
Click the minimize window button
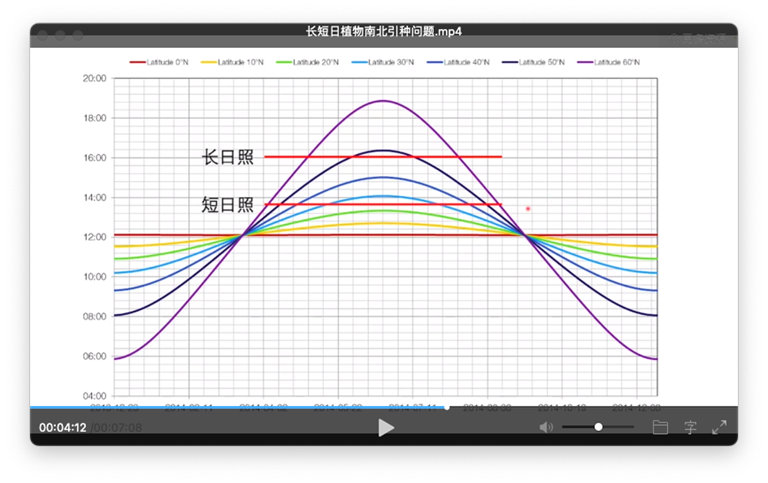coord(61,36)
